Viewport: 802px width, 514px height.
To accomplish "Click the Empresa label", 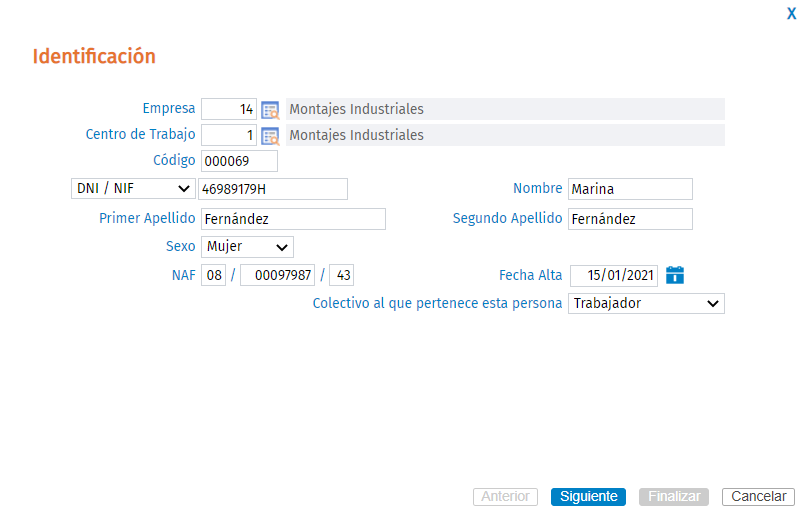I will click(x=169, y=108).
